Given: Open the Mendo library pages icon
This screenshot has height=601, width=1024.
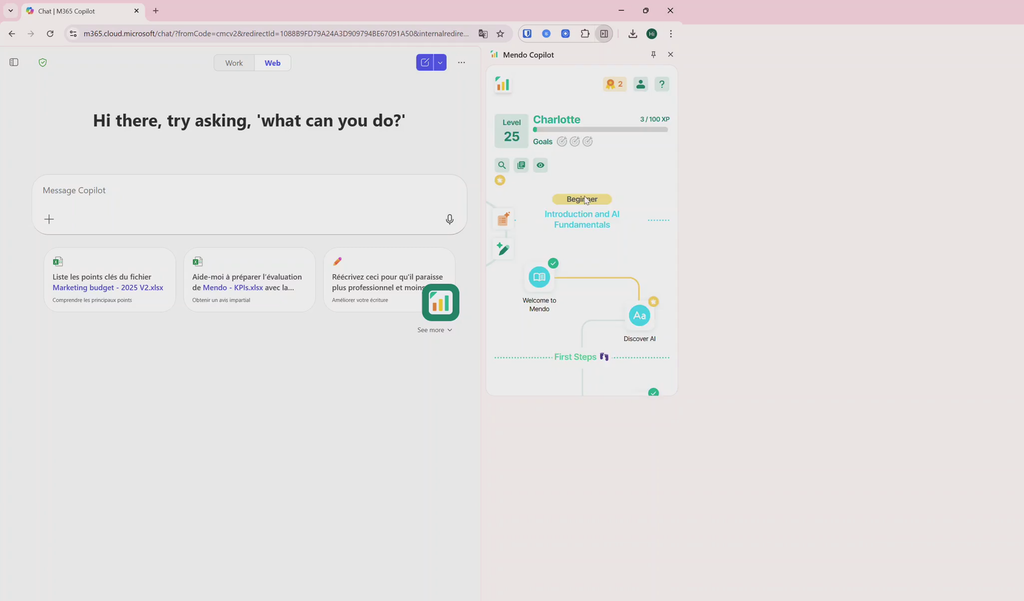Looking at the screenshot, I should pyautogui.click(x=521, y=166).
